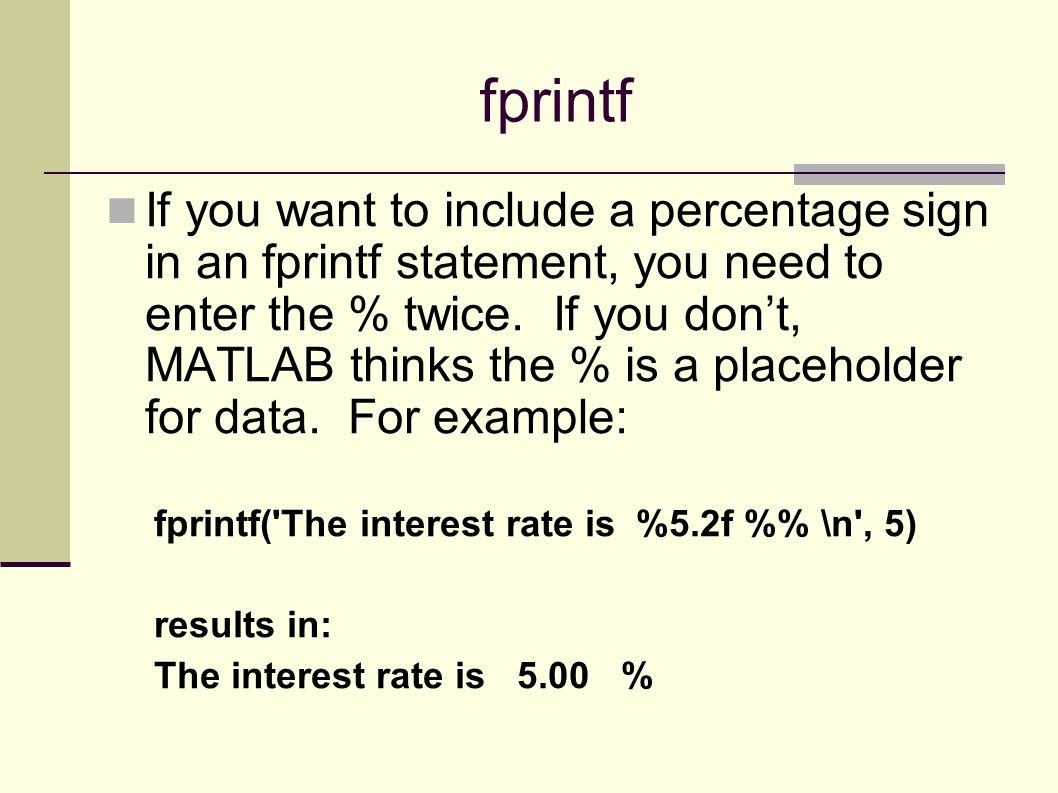1058x793 pixels.
Task: Click 'For example:' at paragraph end
Action: (487, 420)
